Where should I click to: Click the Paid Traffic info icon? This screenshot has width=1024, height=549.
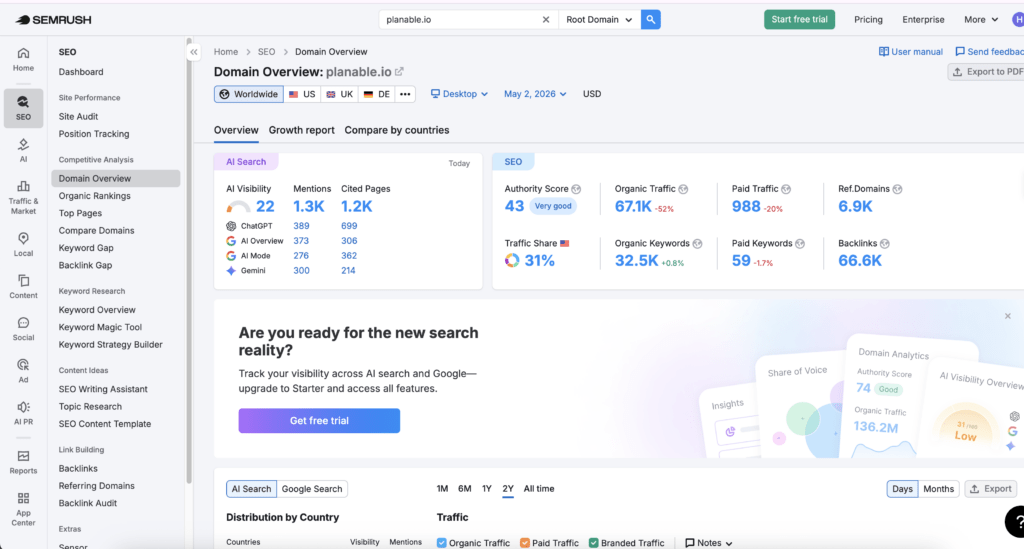(x=786, y=189)
